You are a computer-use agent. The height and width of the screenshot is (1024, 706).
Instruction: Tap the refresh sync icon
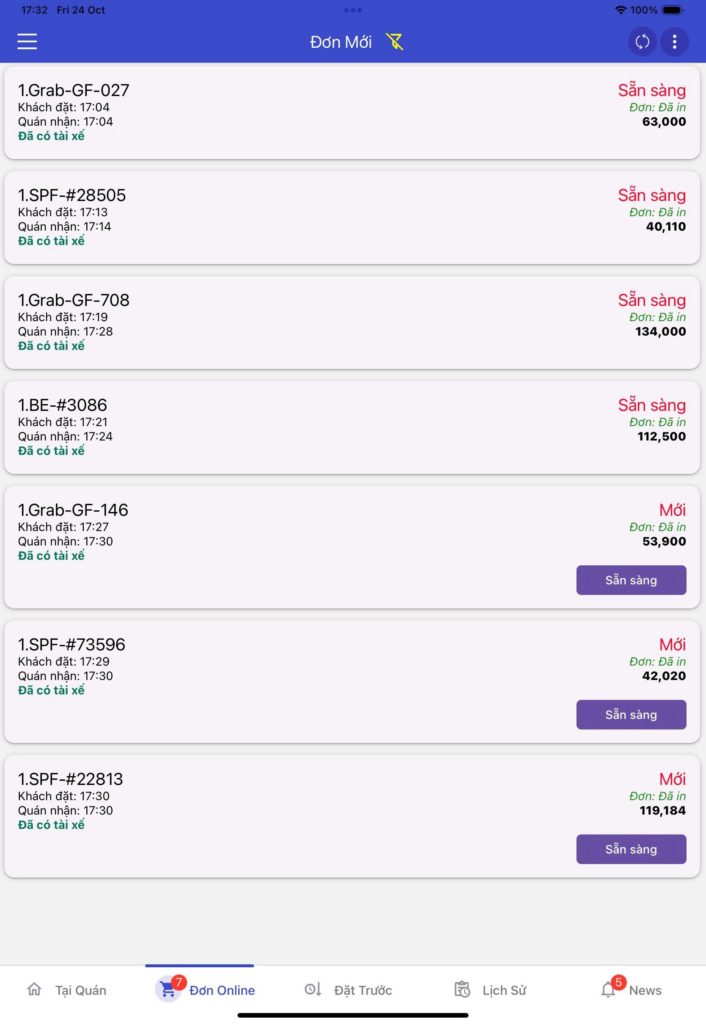point(642,41)
